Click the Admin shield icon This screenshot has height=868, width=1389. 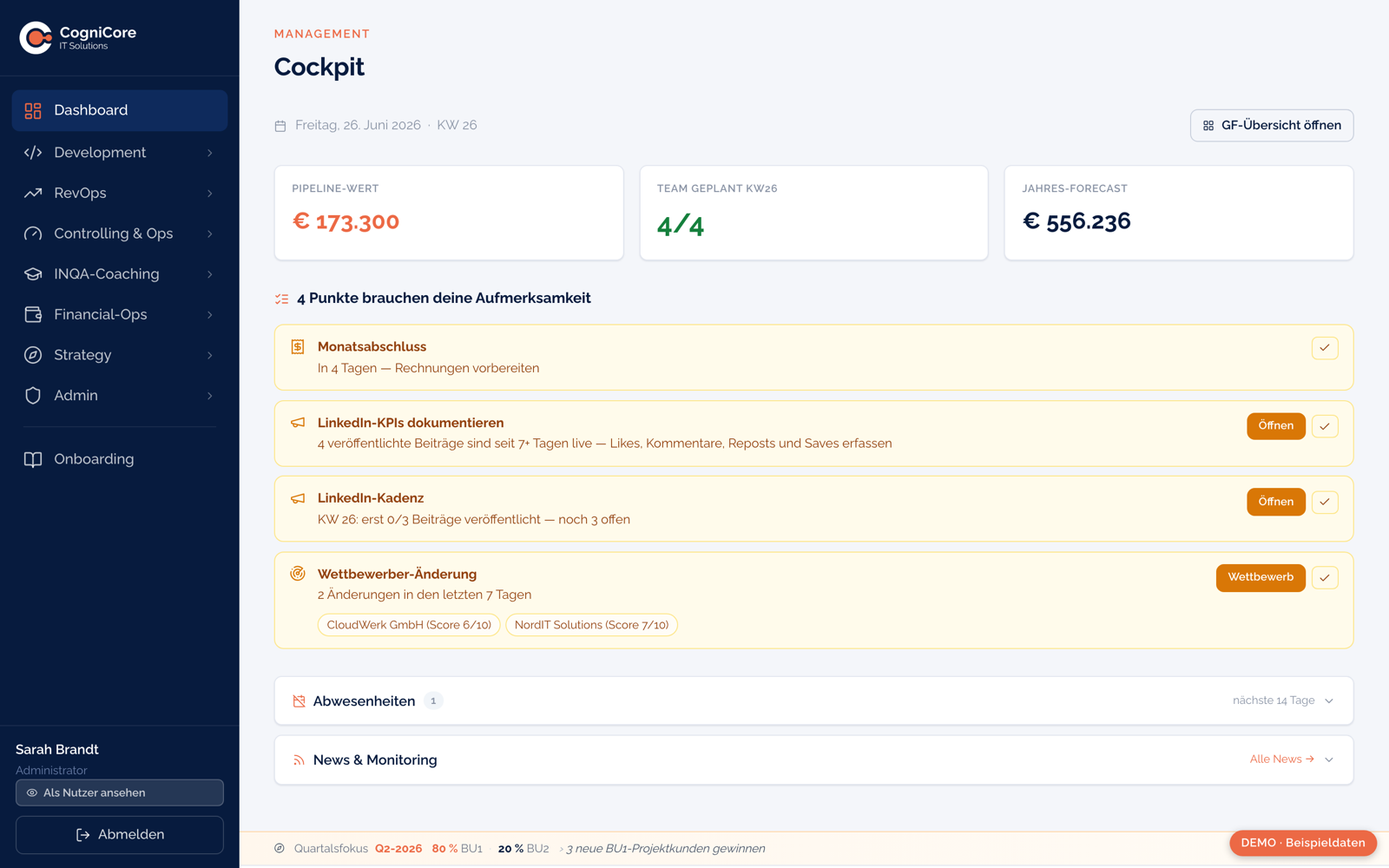(x=33, y=395)
